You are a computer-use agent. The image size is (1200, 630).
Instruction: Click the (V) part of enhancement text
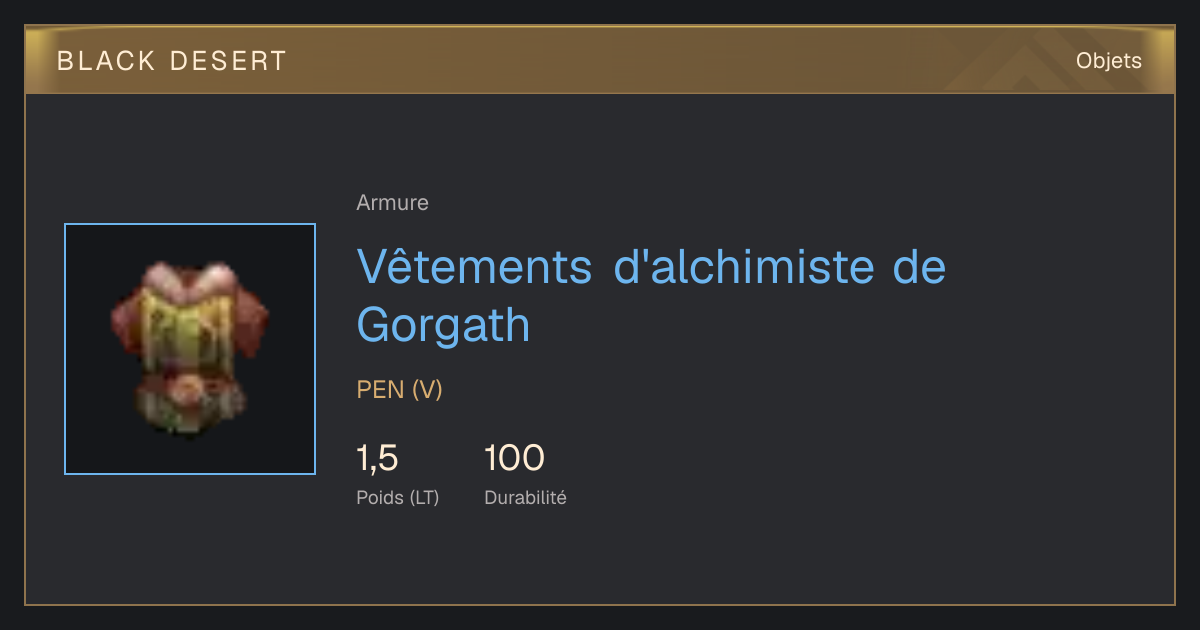click(427, 390)
